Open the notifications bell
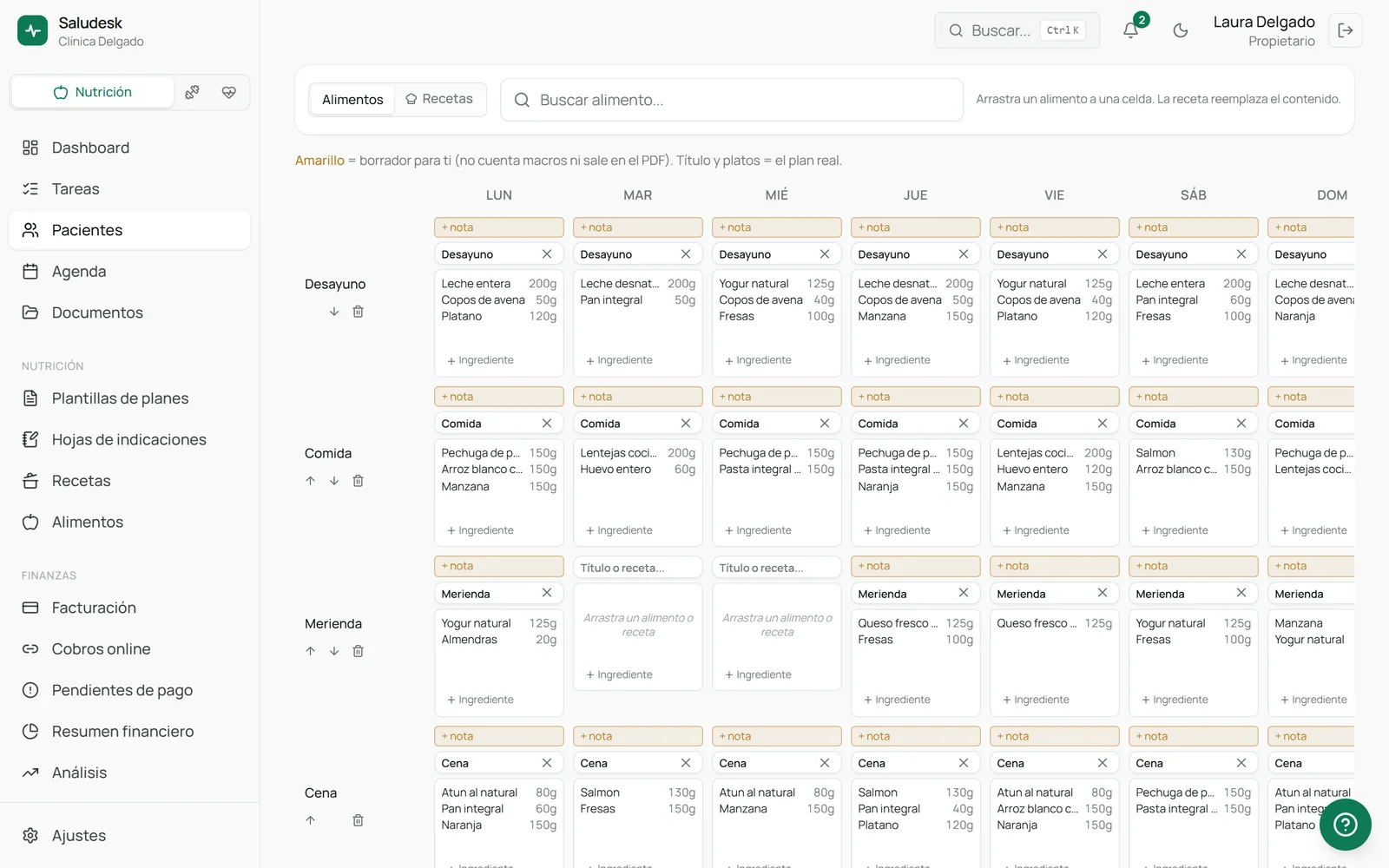1389x868 pixels. tap(1130, 30)
